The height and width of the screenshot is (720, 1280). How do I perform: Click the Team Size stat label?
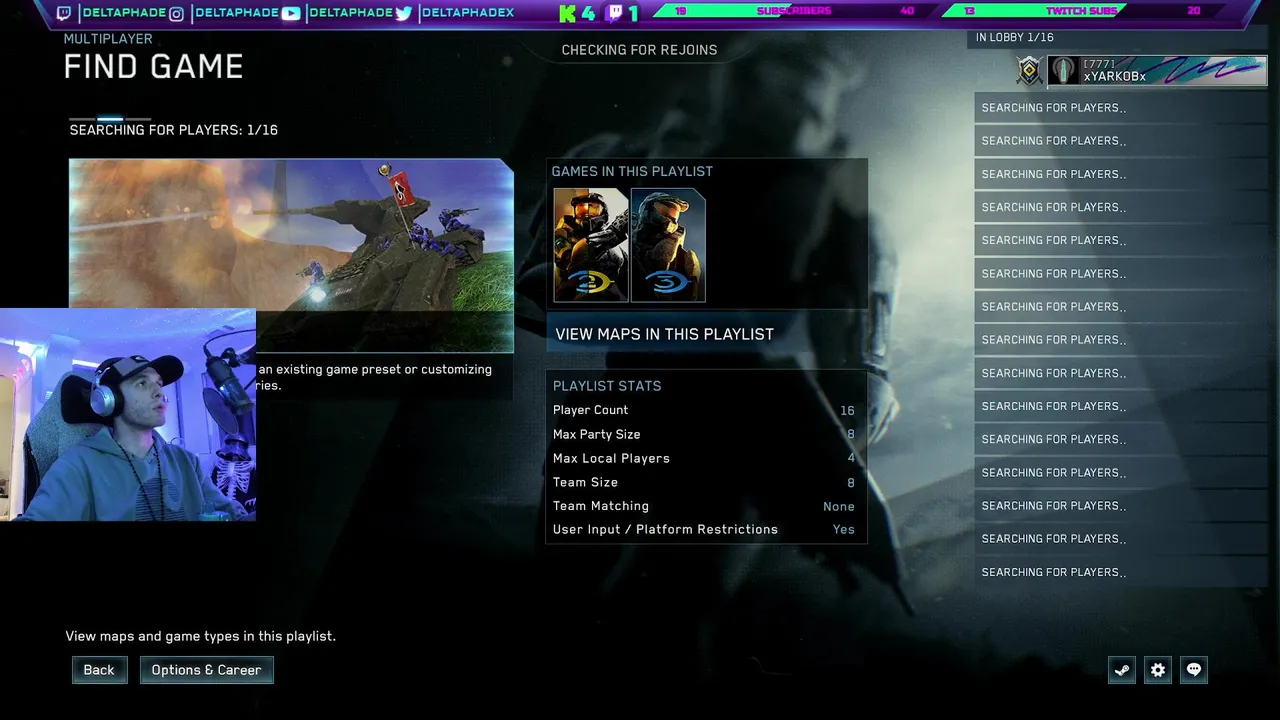tap(585, 482)
